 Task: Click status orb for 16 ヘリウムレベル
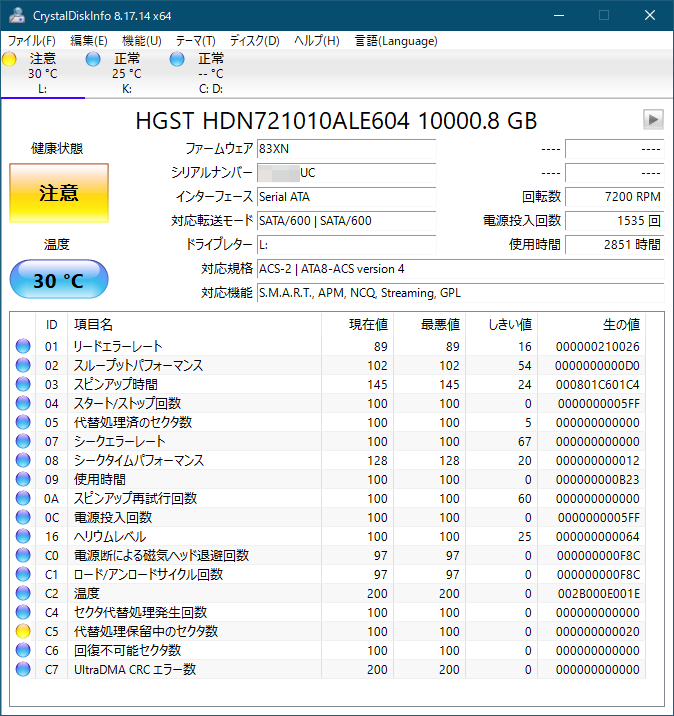tap(23, 536)
